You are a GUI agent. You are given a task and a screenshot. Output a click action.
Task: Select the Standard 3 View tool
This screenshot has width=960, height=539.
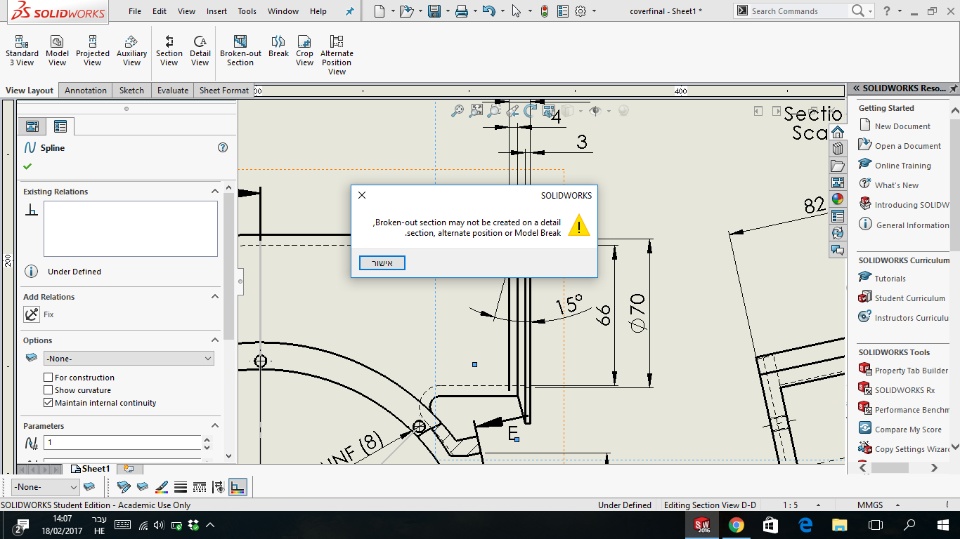pyautogui.click(x=21, y=50)
